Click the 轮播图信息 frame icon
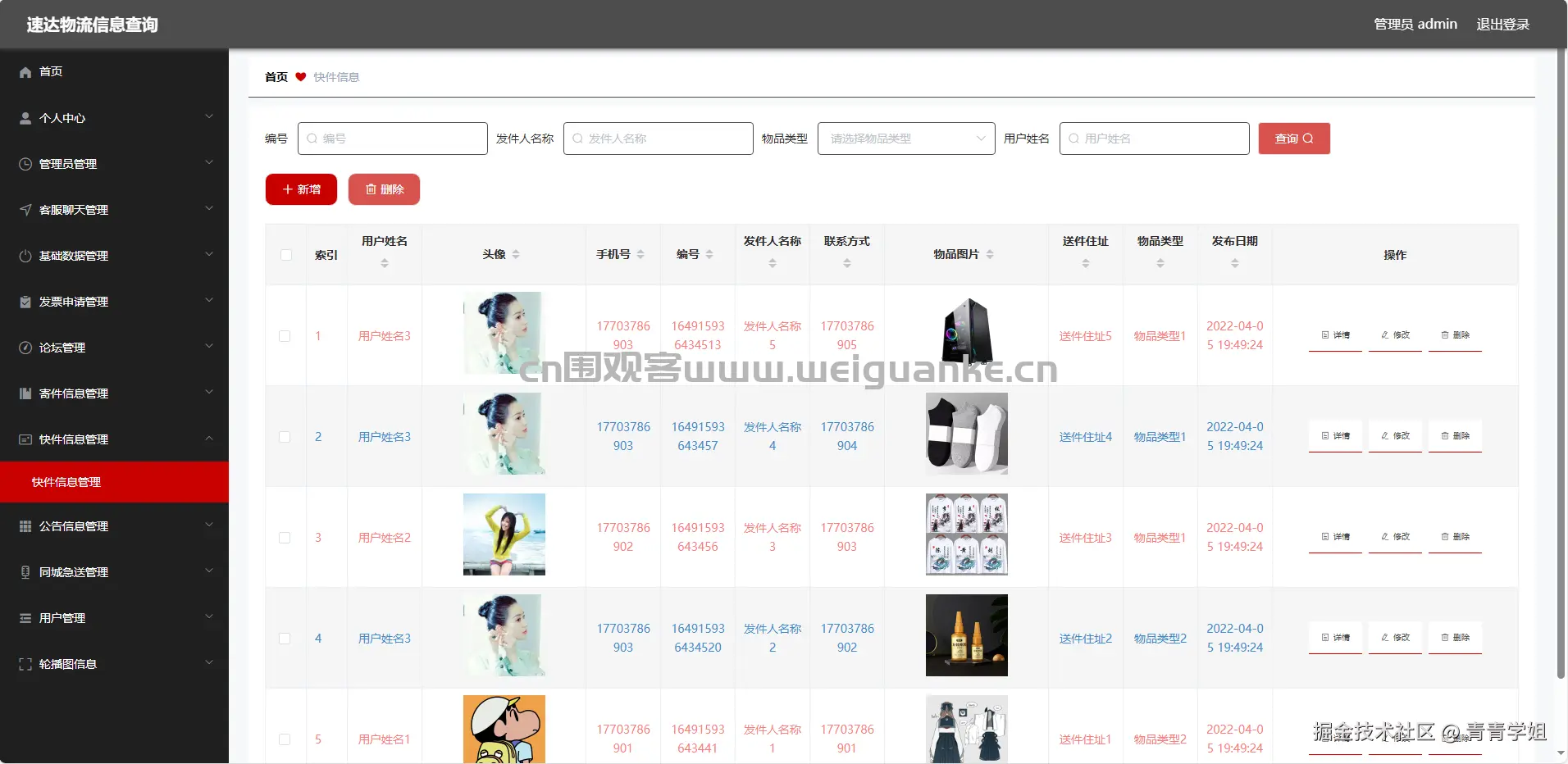The width and height of the screenshot is (1568, 764). coord(25,663)
